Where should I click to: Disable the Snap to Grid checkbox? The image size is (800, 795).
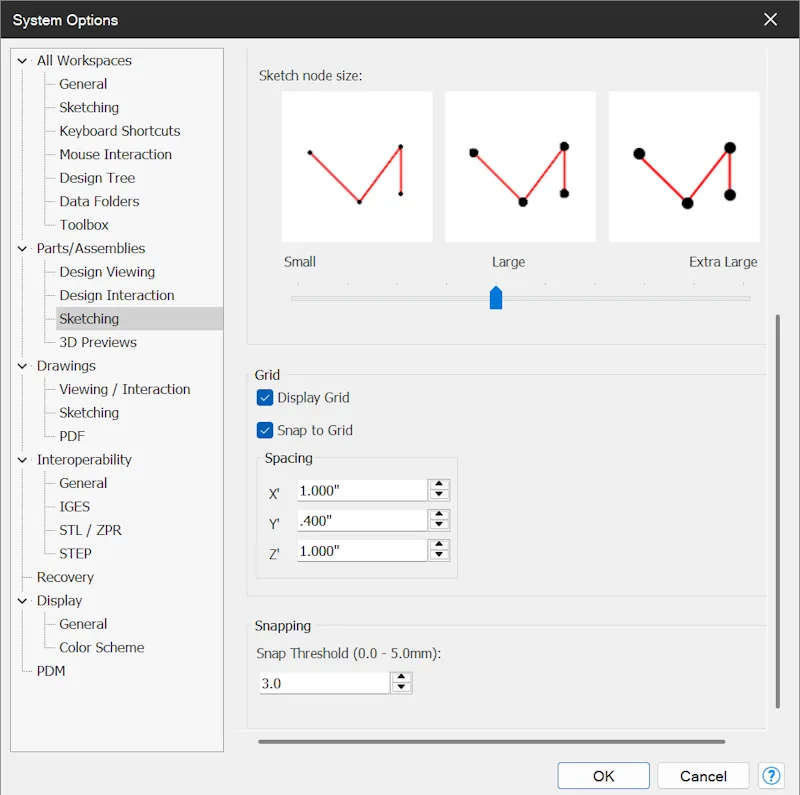click(265, 430)
